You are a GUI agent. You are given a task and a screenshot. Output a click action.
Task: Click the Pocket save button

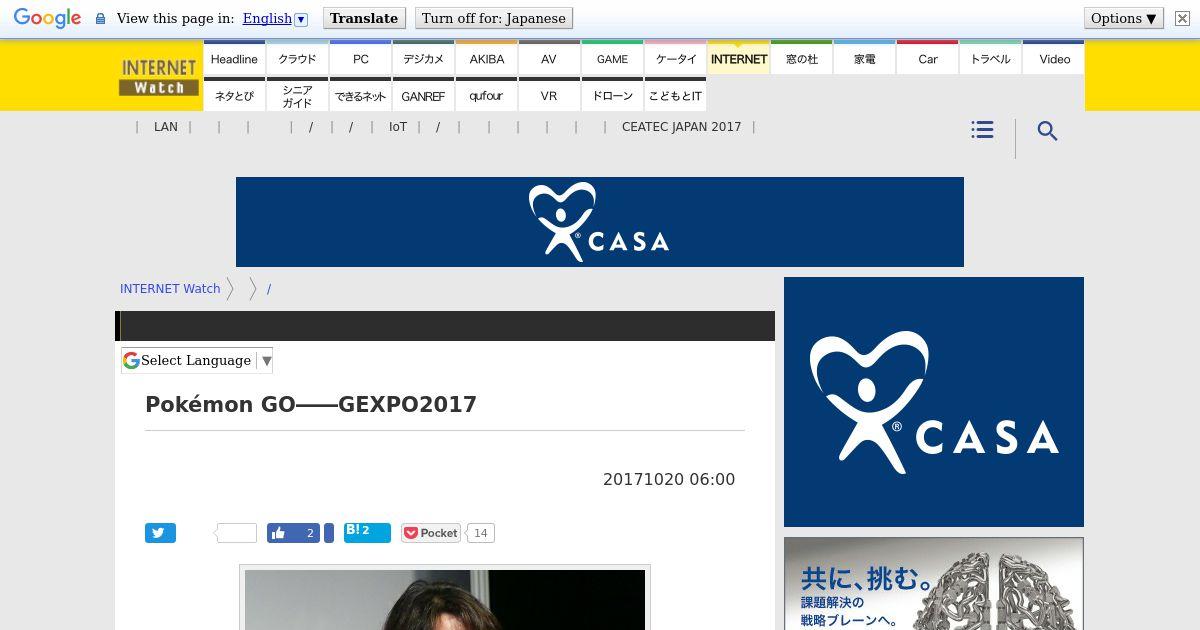click(431, 533)
